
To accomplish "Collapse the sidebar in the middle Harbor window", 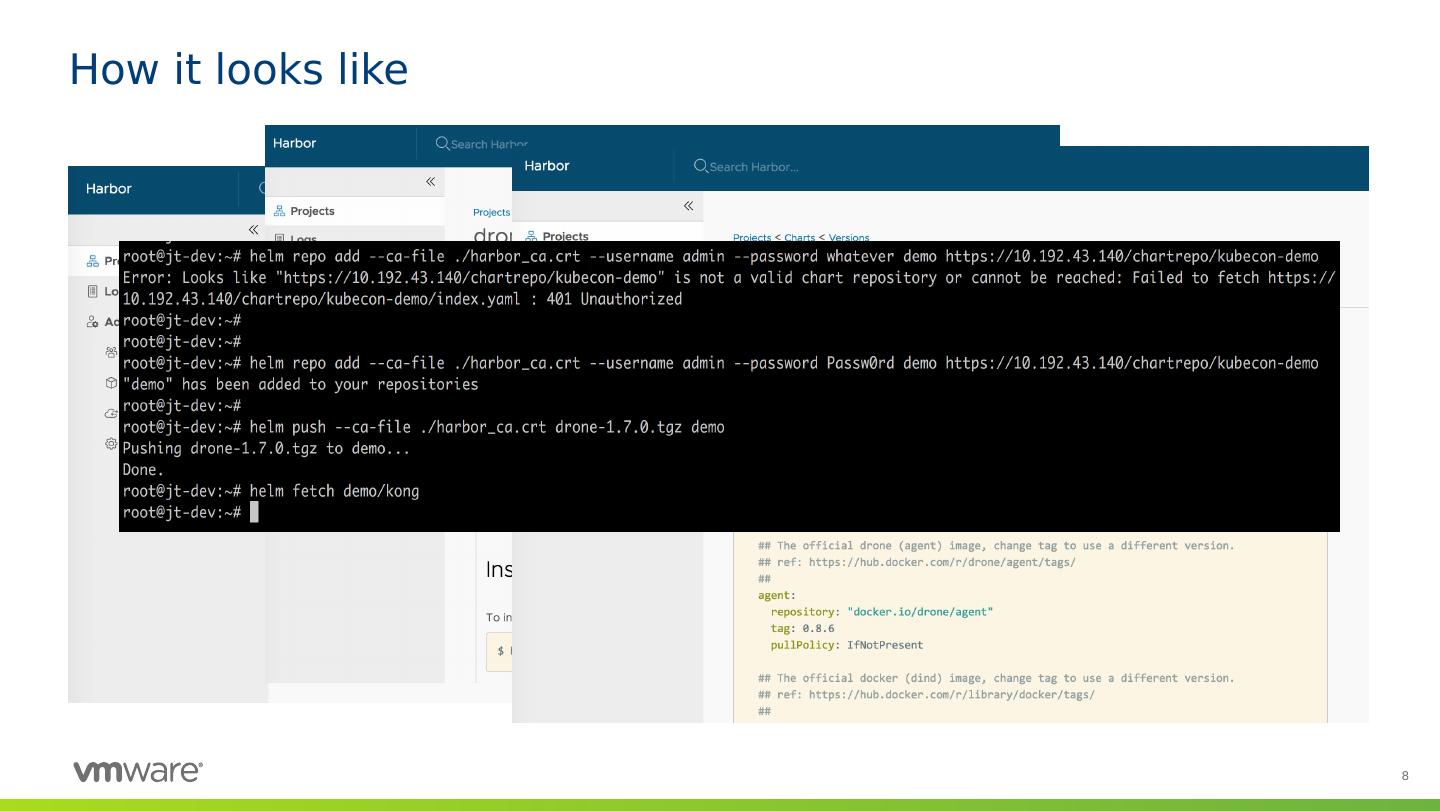I will [430, 182].
